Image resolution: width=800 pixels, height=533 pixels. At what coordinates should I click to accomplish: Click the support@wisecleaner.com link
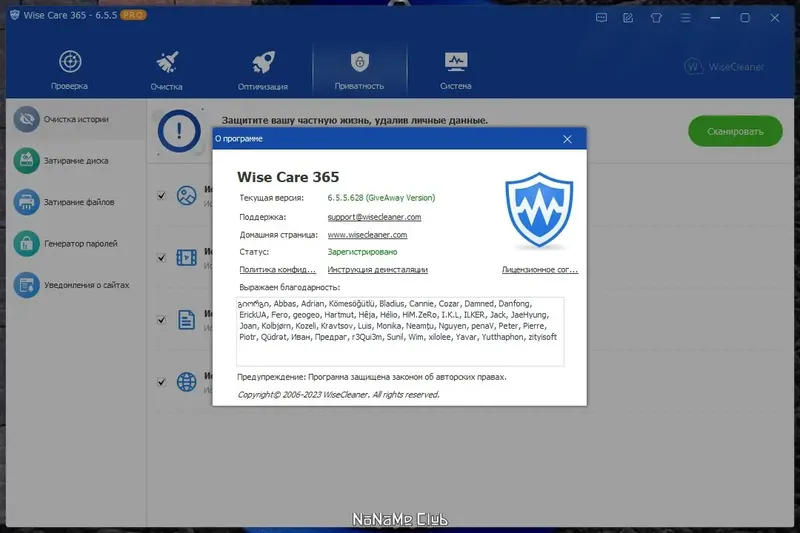coord(374,217)
